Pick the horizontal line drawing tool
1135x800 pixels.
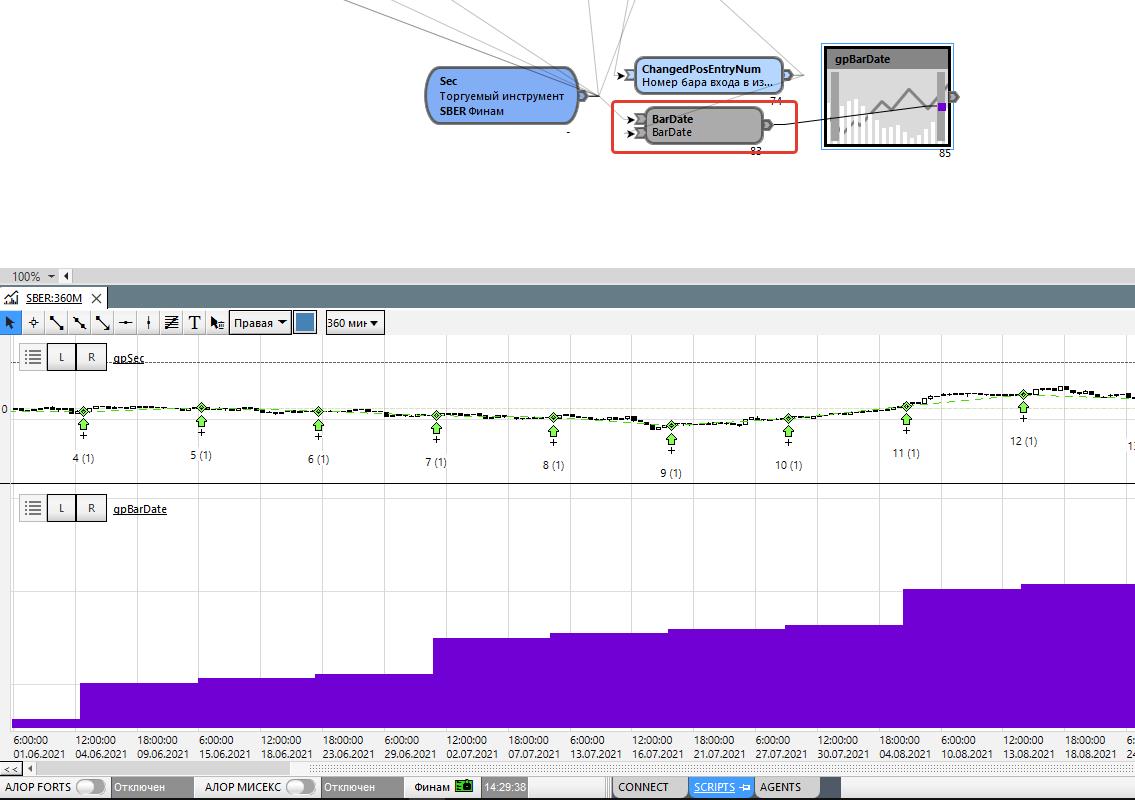(x=125, y=323)
